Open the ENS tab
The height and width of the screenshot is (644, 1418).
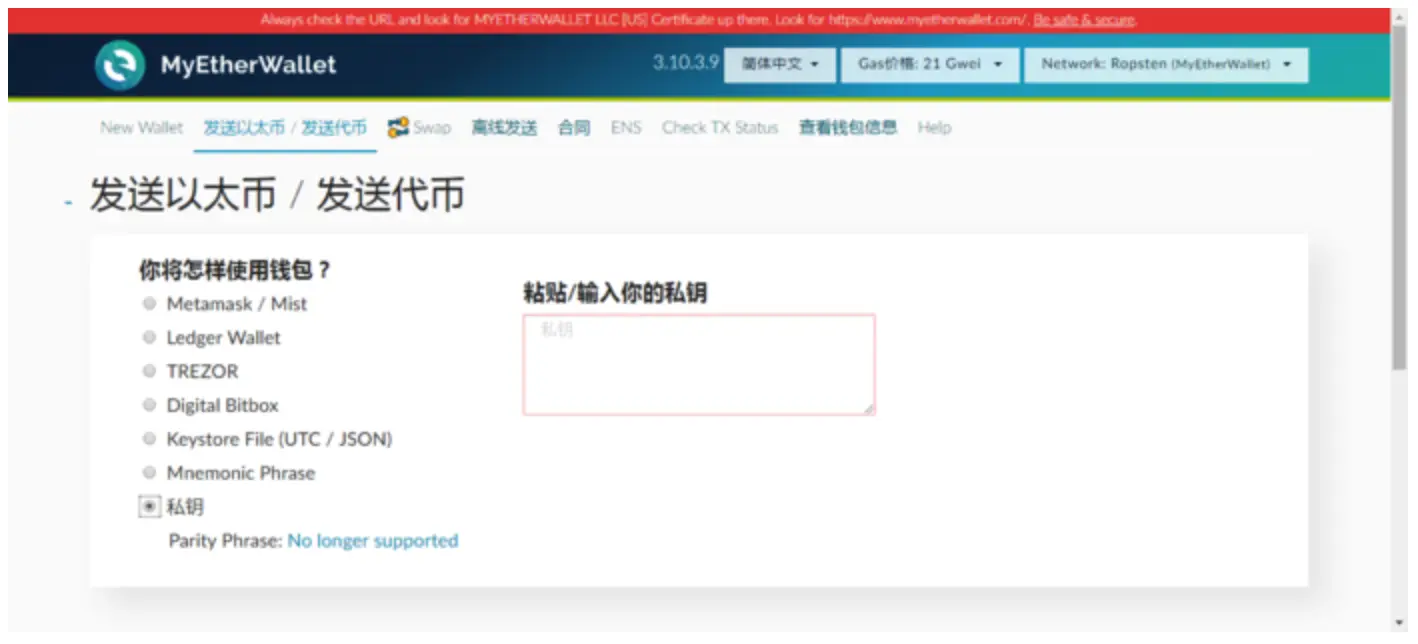coord(626,128)
